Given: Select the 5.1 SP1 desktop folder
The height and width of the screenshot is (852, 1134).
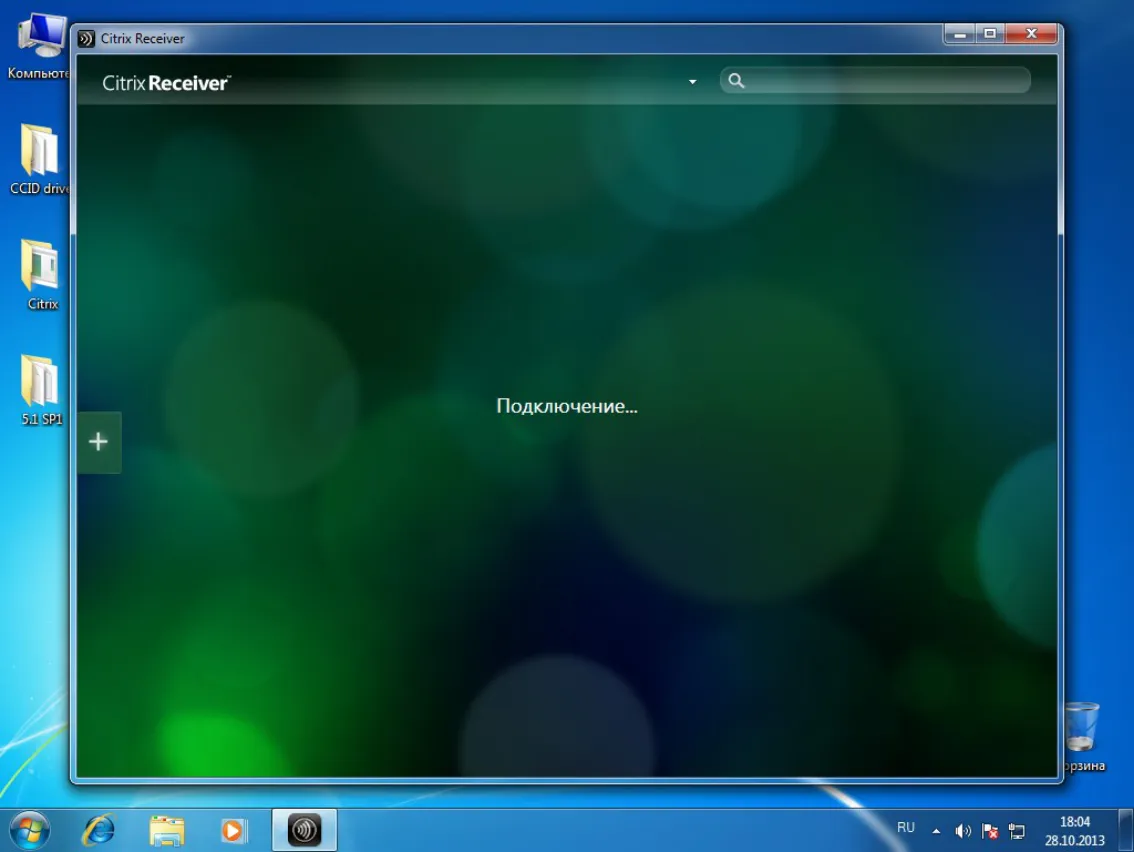Looking at the screenshot, I should coord(41,390).
